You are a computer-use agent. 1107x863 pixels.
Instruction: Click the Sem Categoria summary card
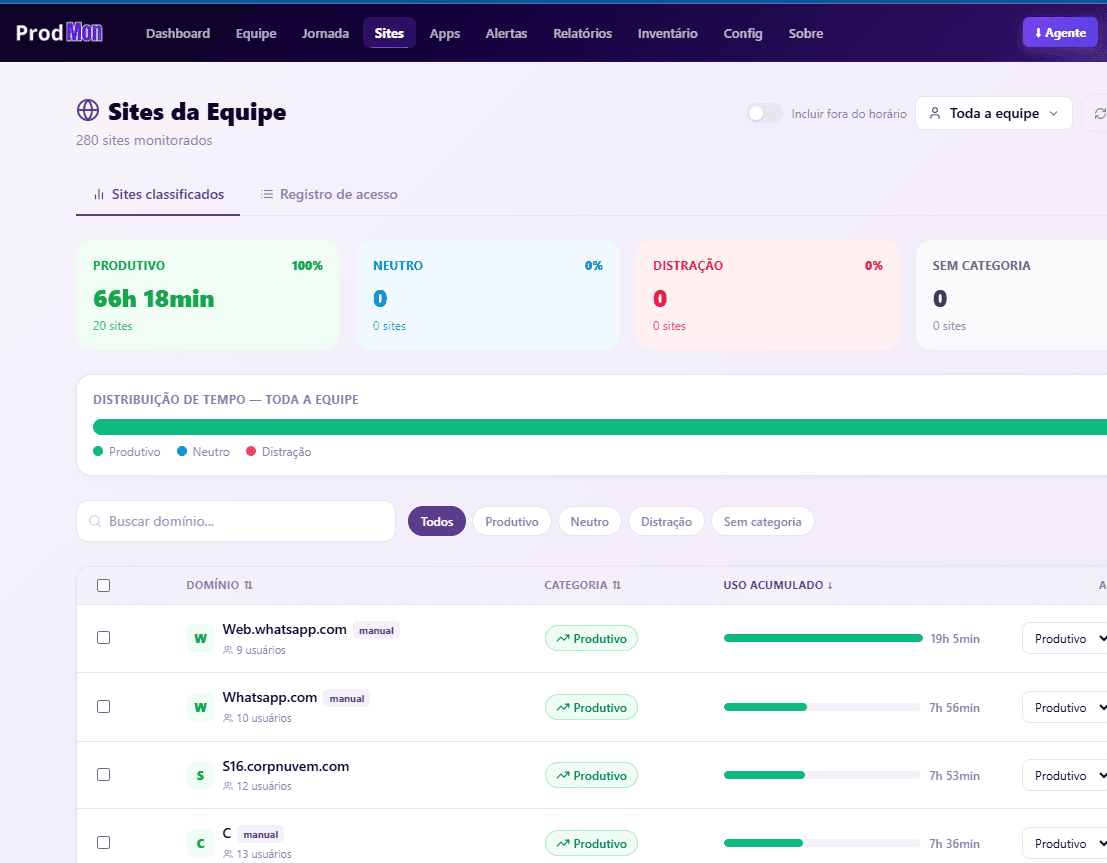(1011, 294)
